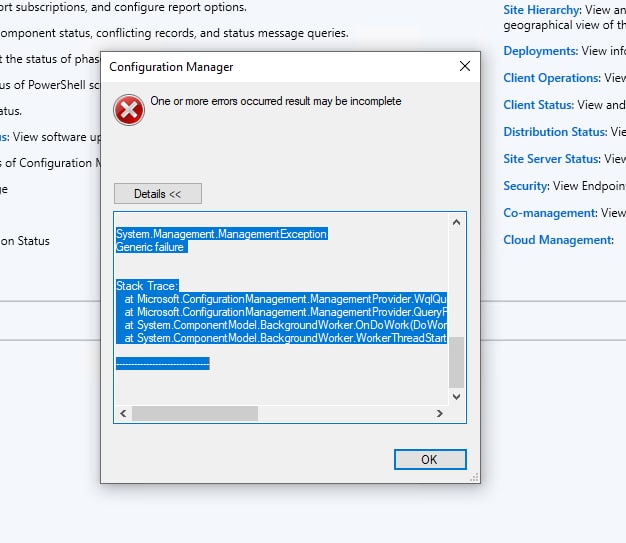
Task: Open the Security link
Action: [525, 186]
